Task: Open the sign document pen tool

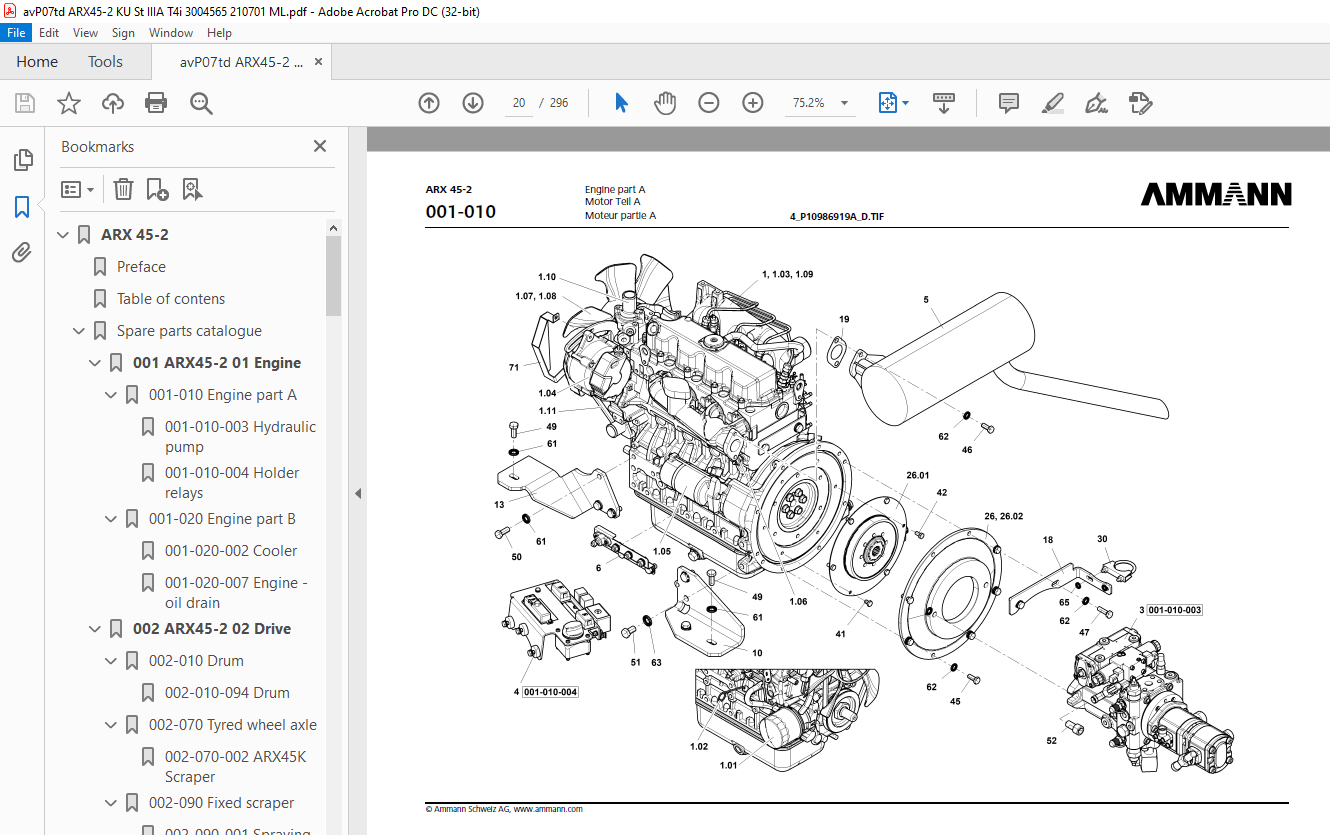Action: point(1096,103)
